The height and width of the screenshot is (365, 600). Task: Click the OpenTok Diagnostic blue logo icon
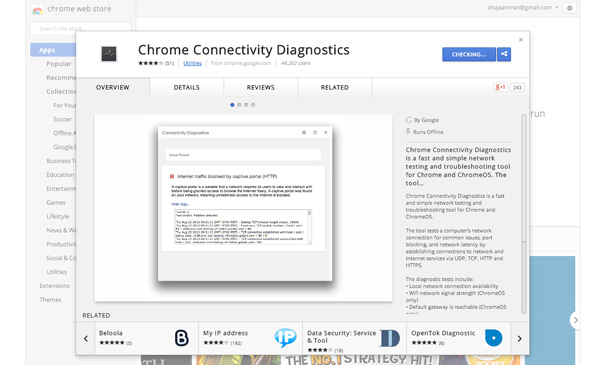(494, 338)
